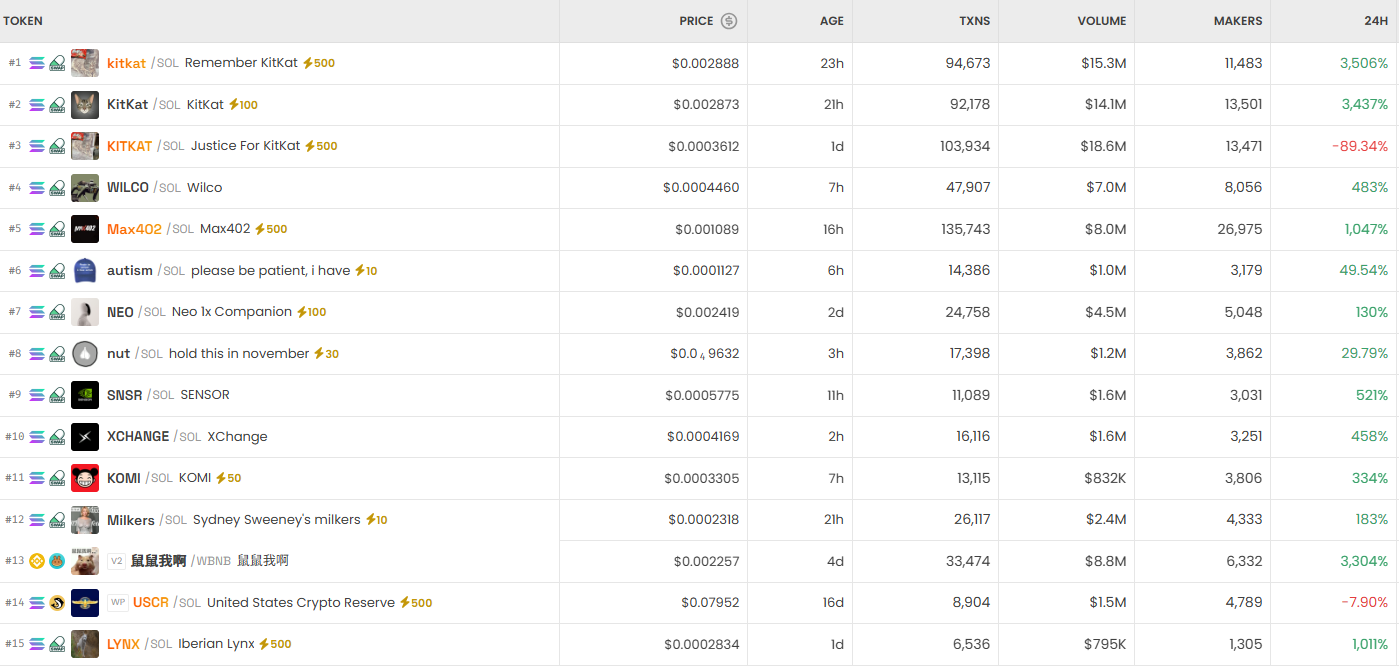Open the KITKAT Justice For KitKat token link
1399x666 pixels.
[129, 146]
